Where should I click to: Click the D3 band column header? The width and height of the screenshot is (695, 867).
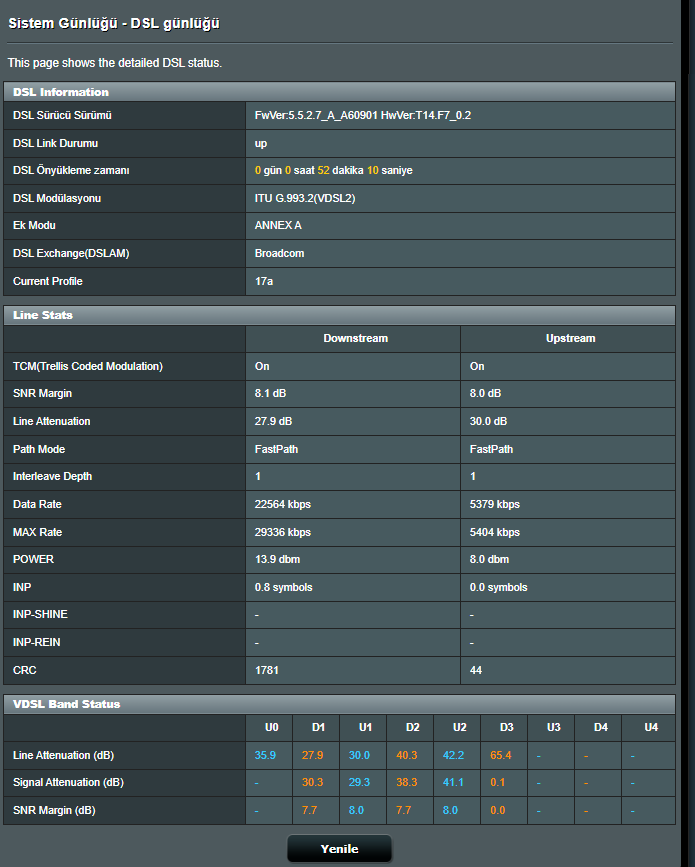(506, 727)
